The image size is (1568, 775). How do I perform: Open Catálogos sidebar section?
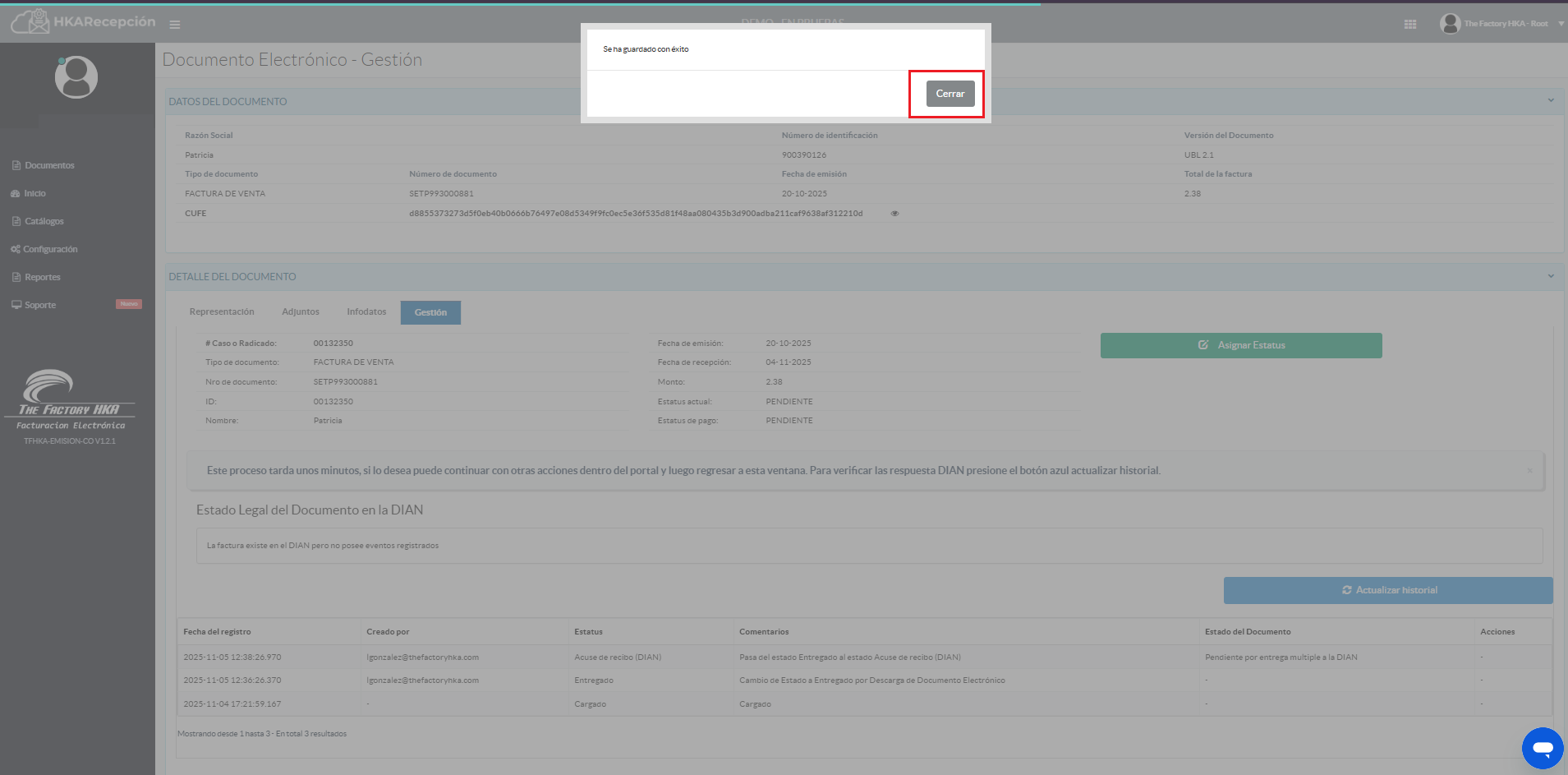coord(44,221)
